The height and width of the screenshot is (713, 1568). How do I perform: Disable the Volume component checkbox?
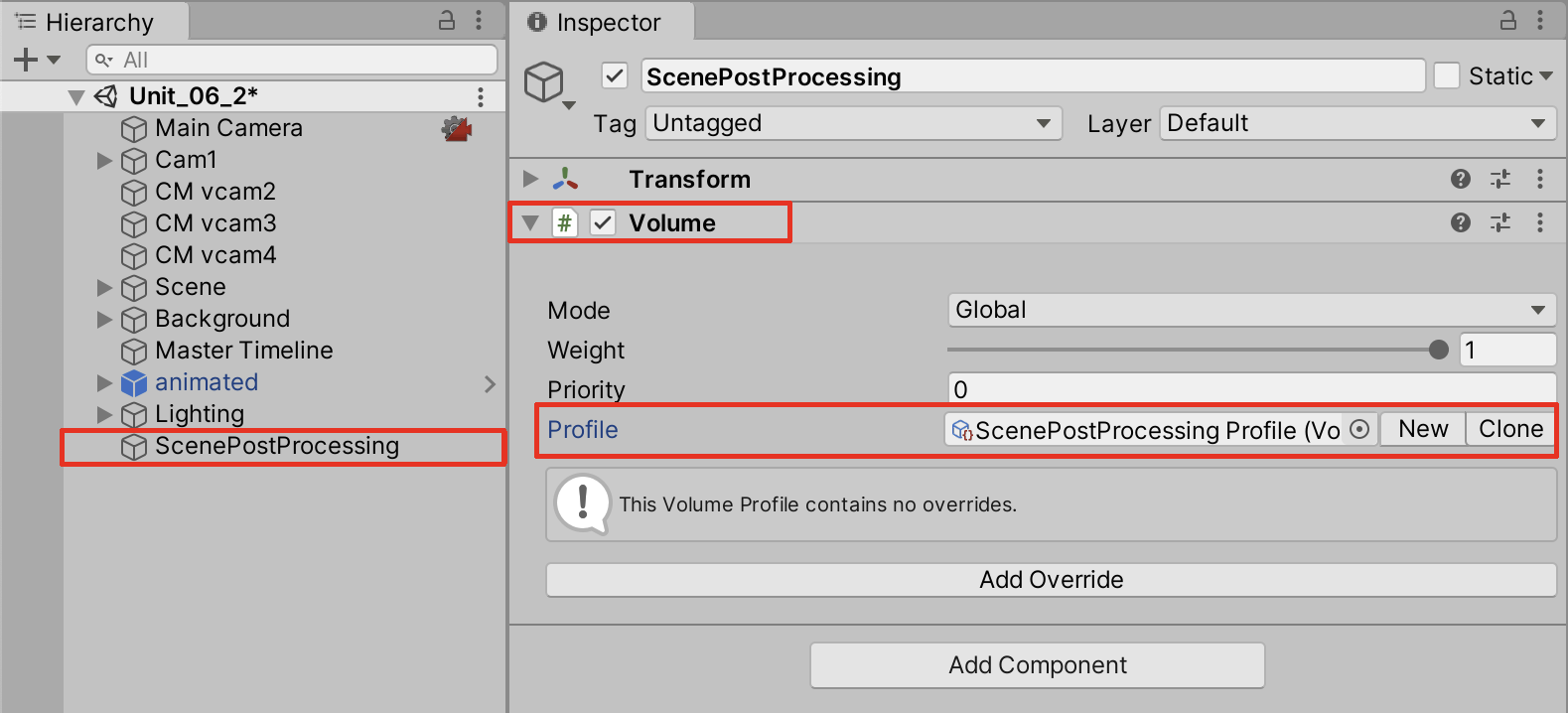(x=603, y=222)
